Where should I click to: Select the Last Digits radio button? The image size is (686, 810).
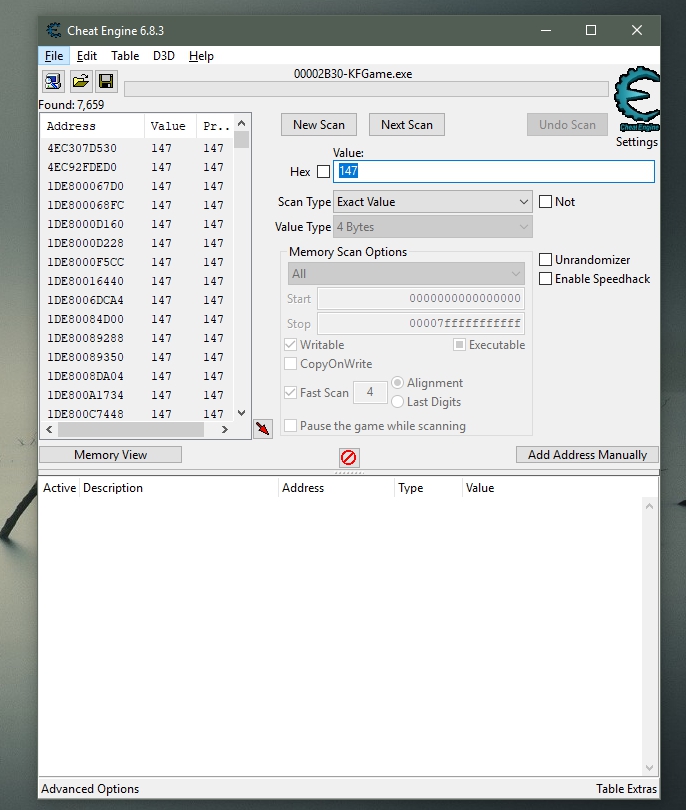[397, 402]
